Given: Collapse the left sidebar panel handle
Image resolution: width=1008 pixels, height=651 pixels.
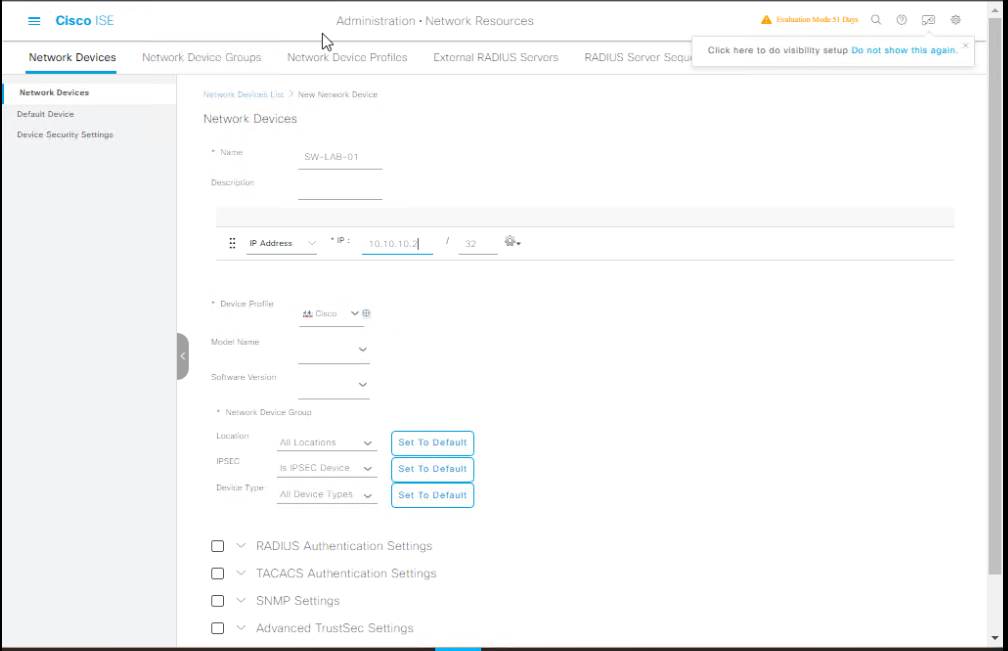Looking at the screenshot, I should coord(183,356).
